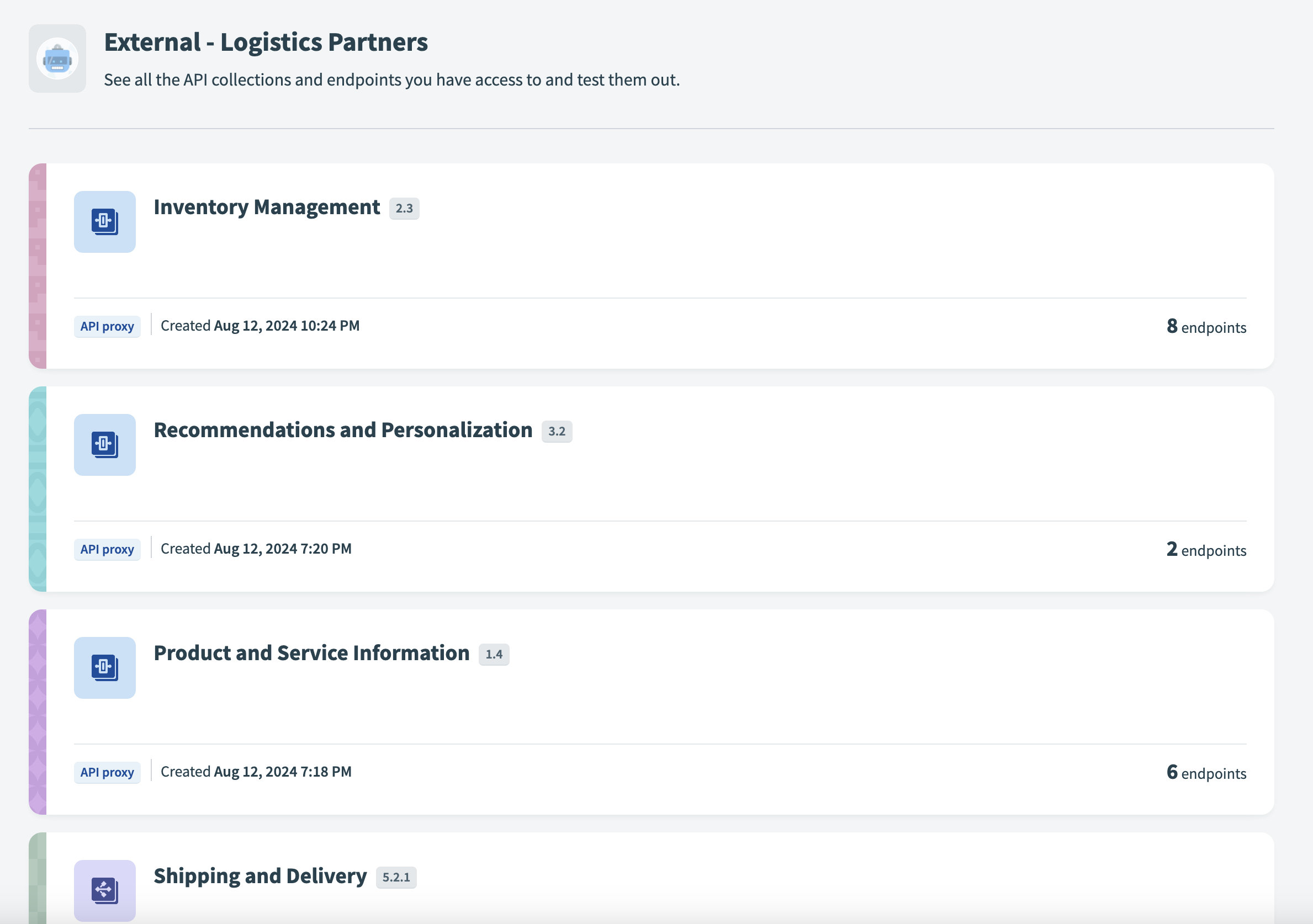
Task: Open Shipping and Delivery collection title
Action: pos(260,876)
